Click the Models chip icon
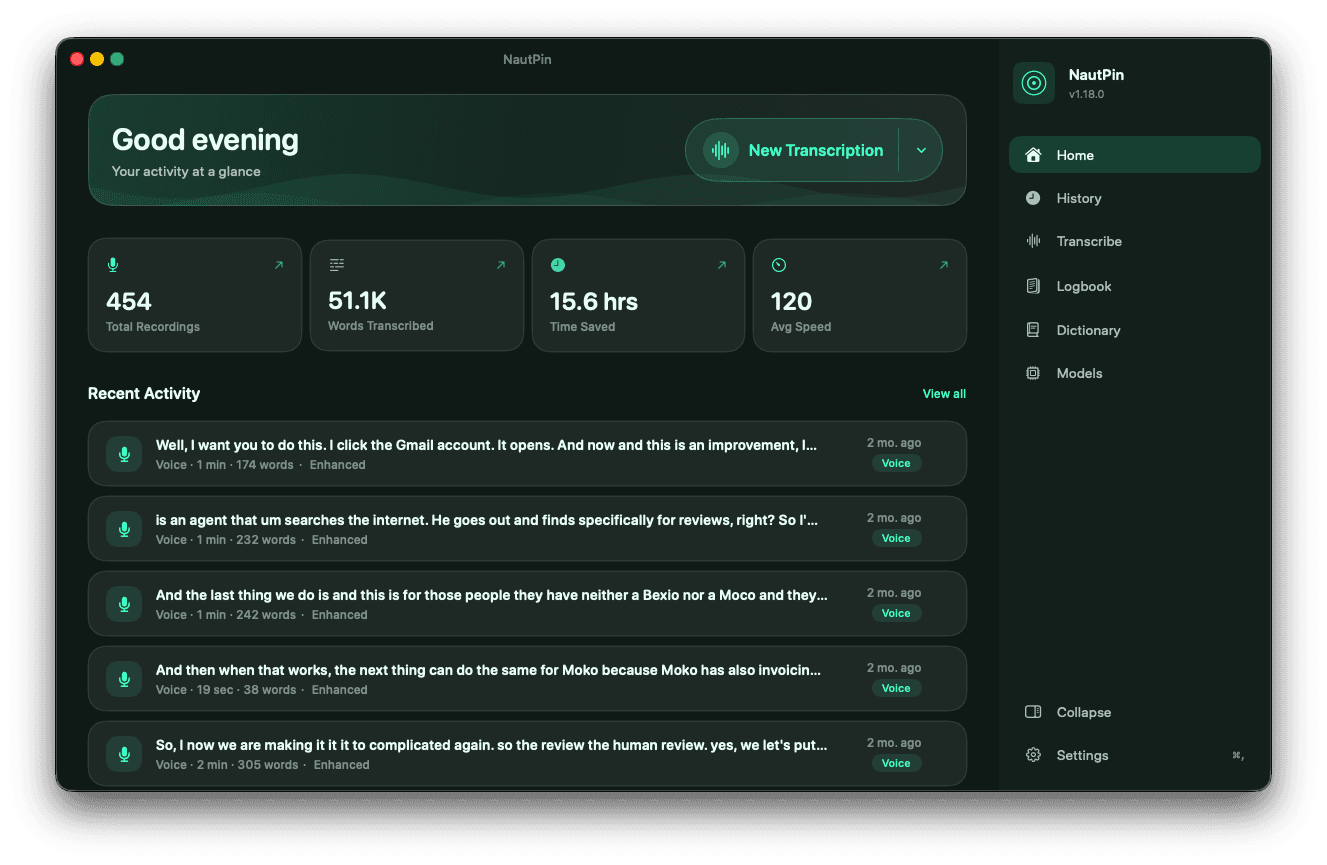The height and width of the screenshot is (865, 1327). (1033, 373)
